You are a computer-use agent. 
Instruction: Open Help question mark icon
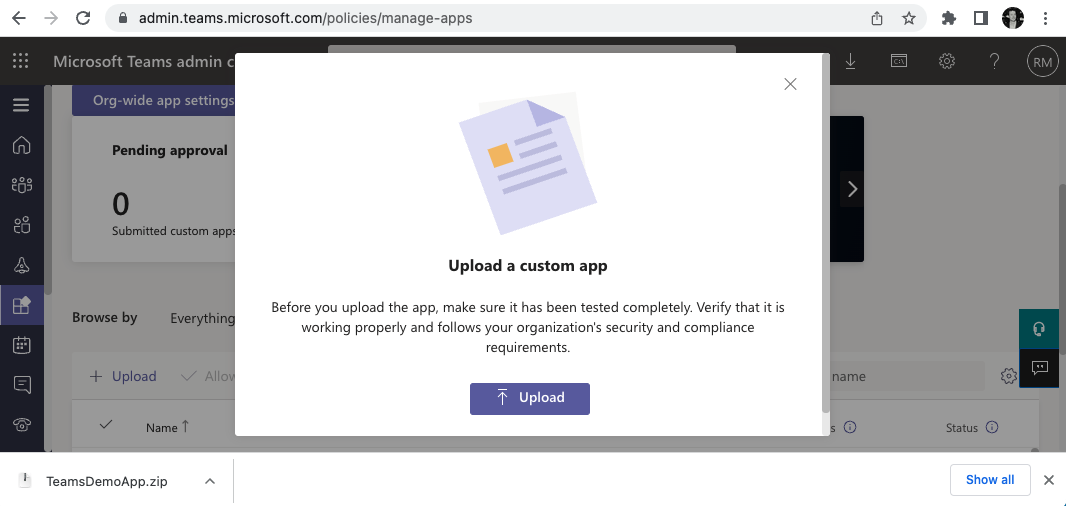click(995, 61)
